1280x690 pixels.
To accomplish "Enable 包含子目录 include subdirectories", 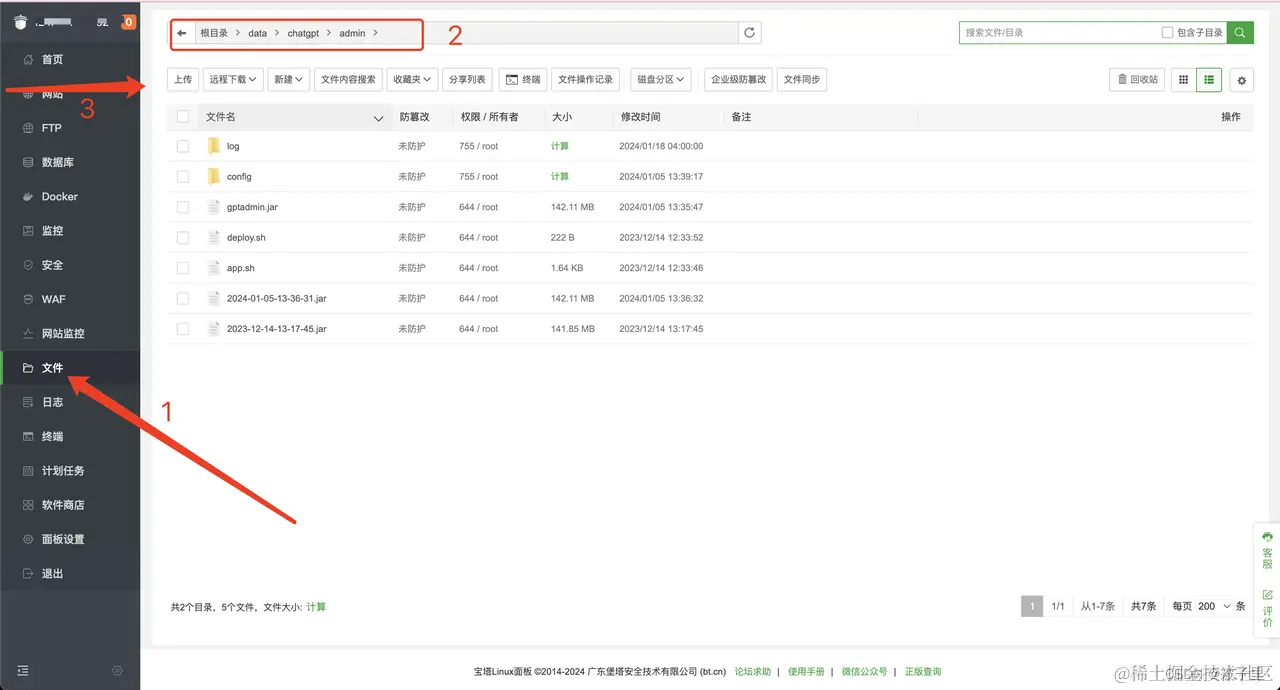I will 1167,33.
